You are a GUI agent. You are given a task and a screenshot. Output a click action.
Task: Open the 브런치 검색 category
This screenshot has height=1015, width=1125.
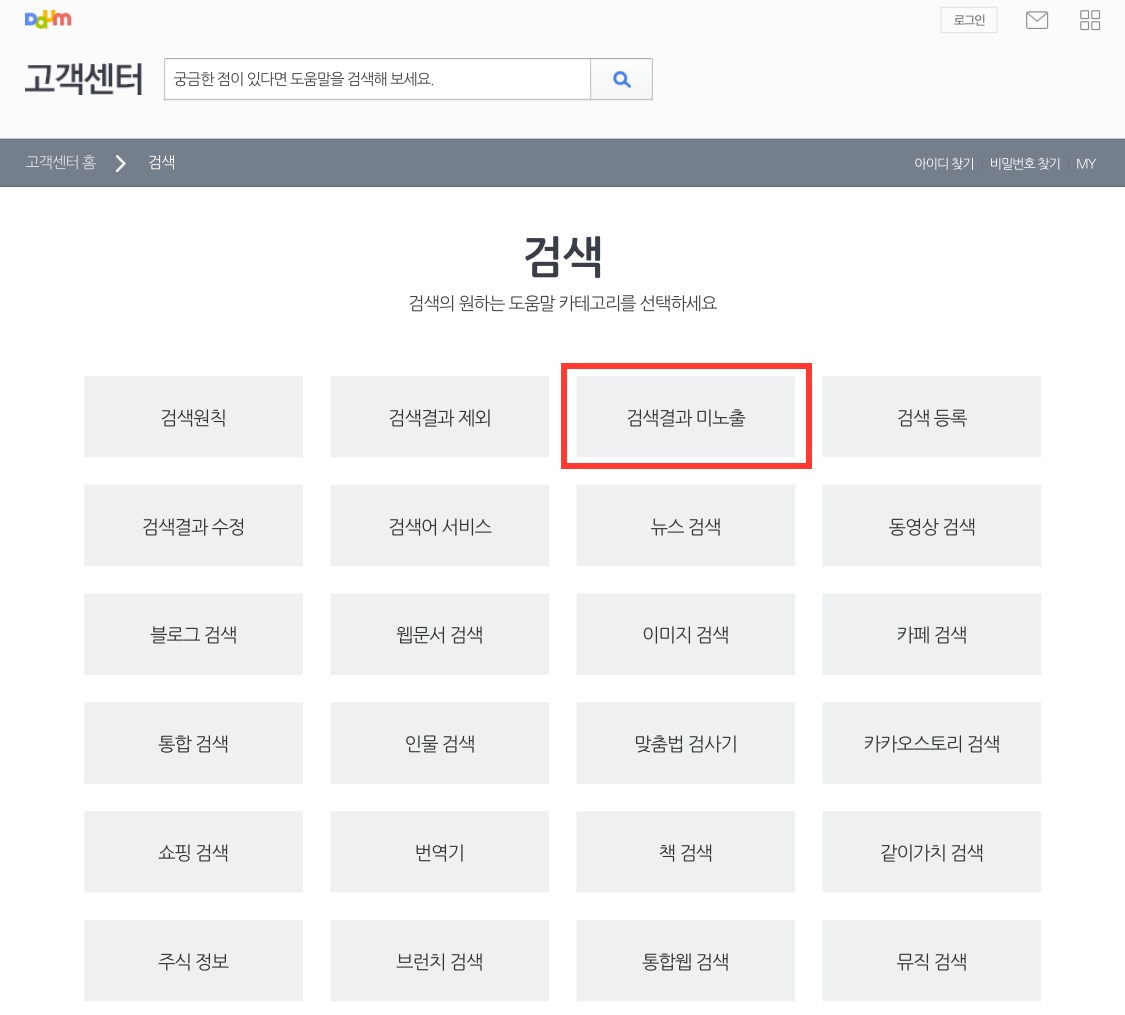439,960
